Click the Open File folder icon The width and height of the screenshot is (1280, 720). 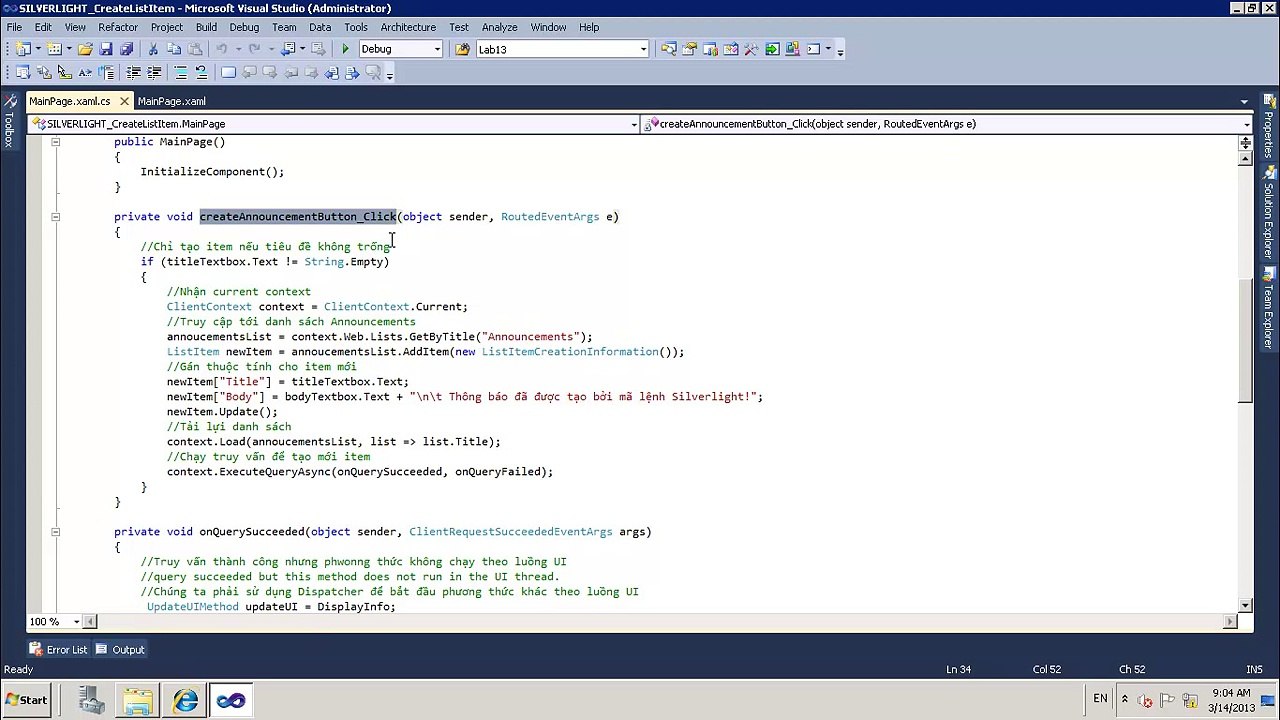(x=85, y=49)
